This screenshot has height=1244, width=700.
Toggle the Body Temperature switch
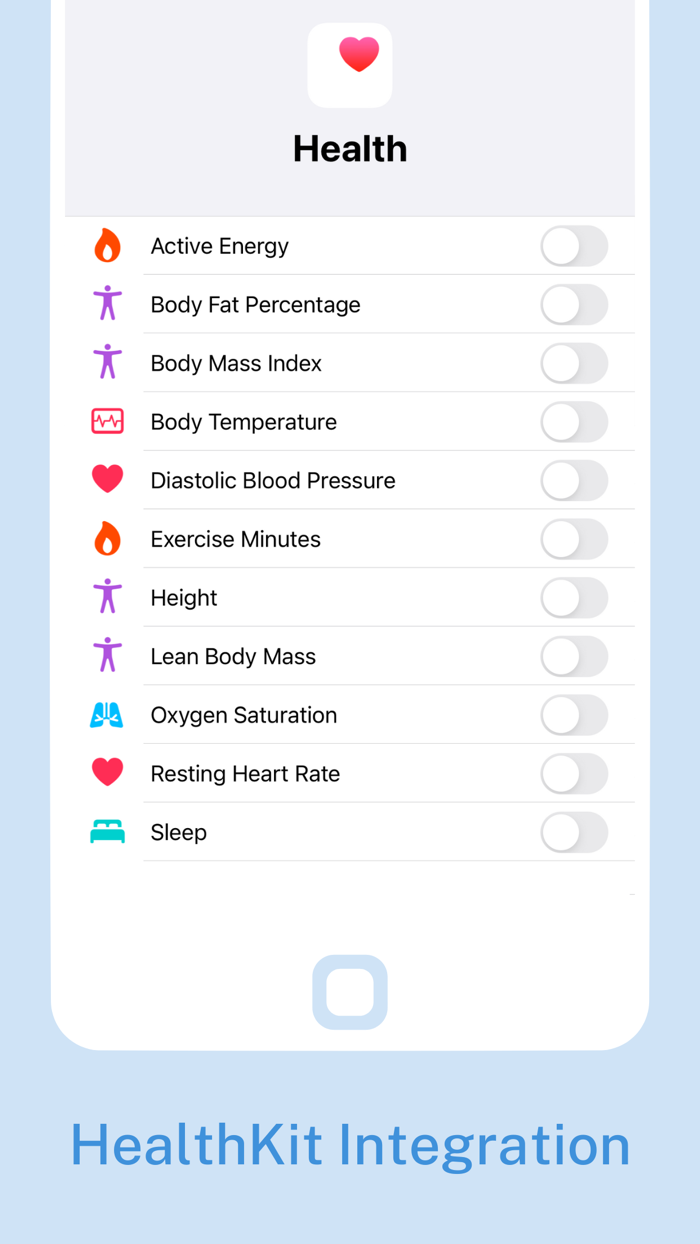pos(575,422)
